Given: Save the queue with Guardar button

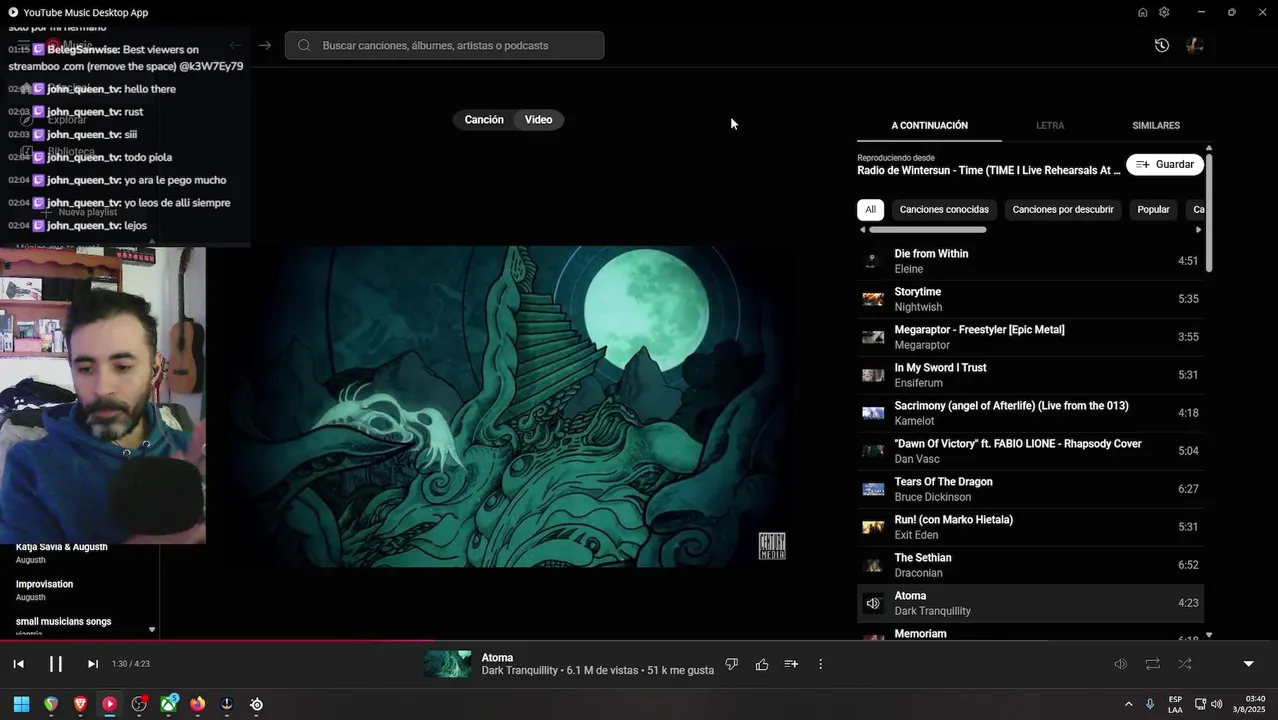Looking at the screenshot, I should pos(1165,164).
